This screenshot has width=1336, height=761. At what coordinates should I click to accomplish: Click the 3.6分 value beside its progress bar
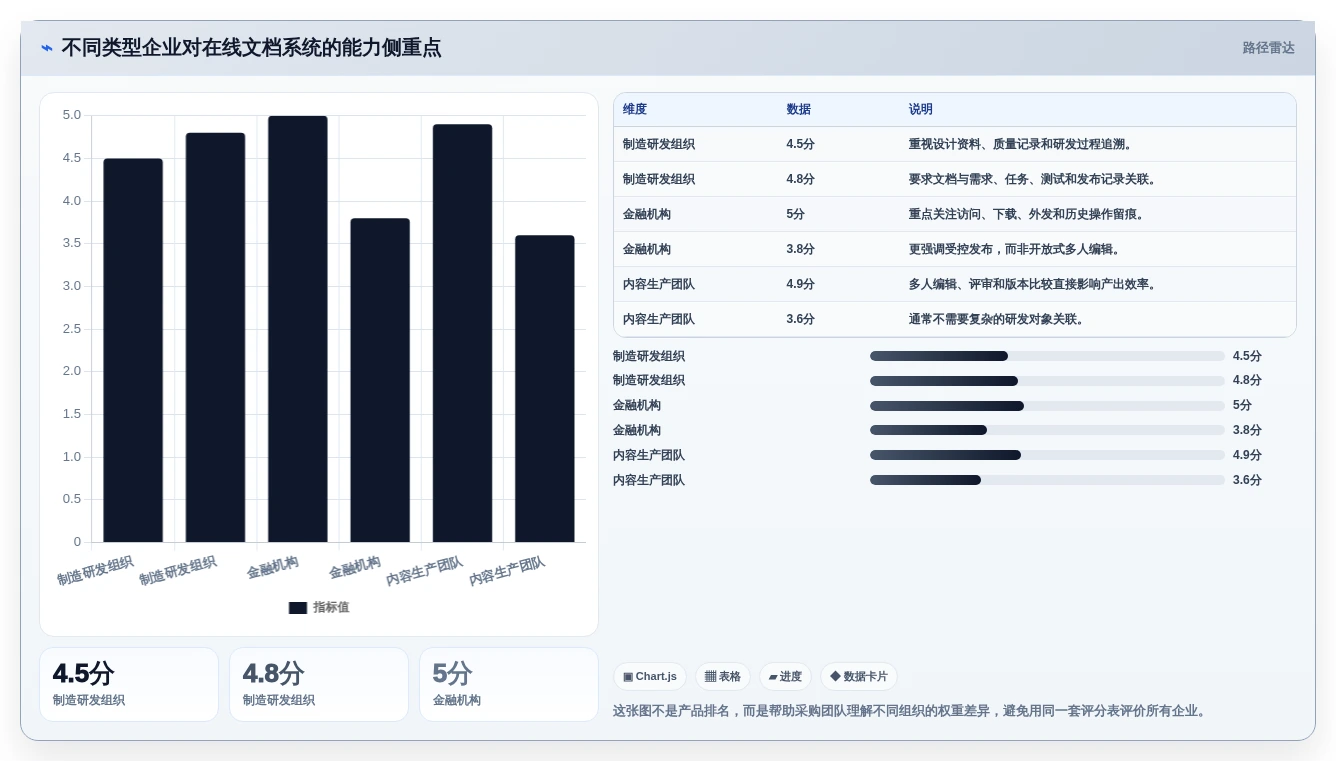[1247, 480]
